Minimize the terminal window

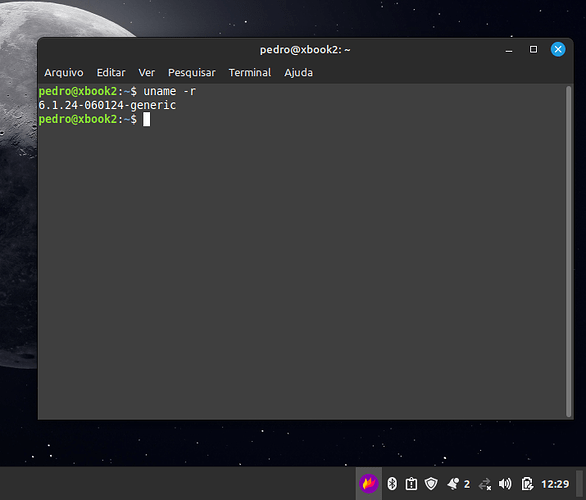click(x=509, y=50)
